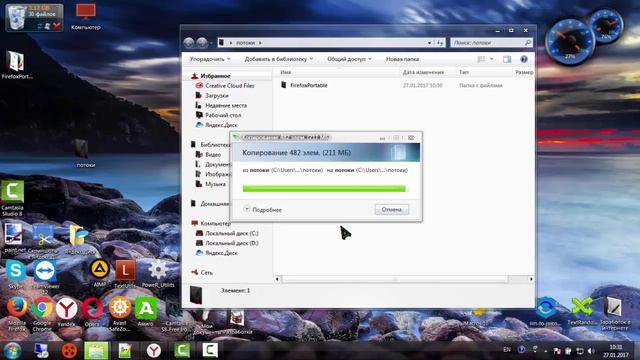Select the FirefoxPort... desktop icon
The width and height of the screenshot is (640, 360).
pos(16,65)
